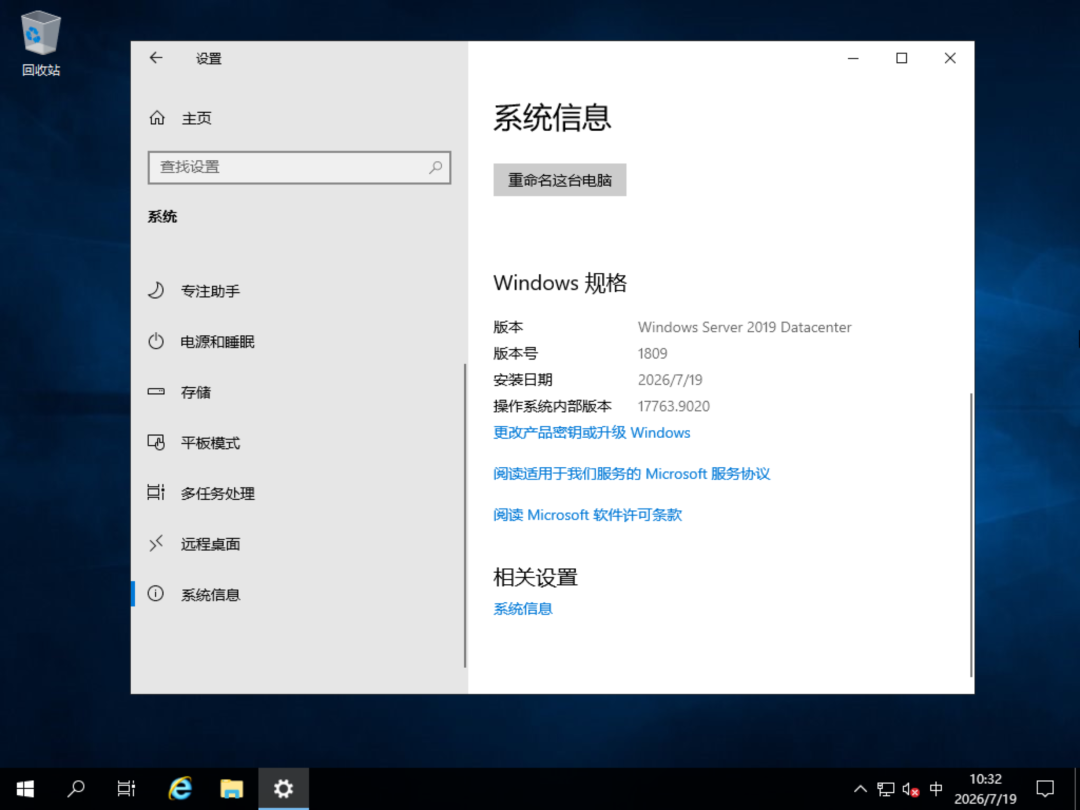The image size is (1080, 810).
Task: Select the 电源和睡眠 power icon
Action: click(x=156, y=341)
